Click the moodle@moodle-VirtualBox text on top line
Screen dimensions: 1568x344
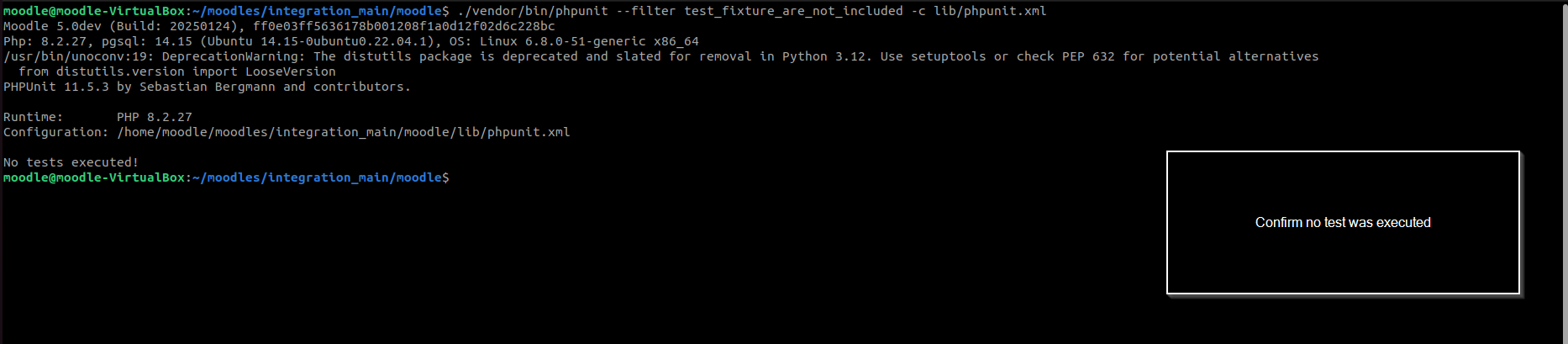point(94,11)
